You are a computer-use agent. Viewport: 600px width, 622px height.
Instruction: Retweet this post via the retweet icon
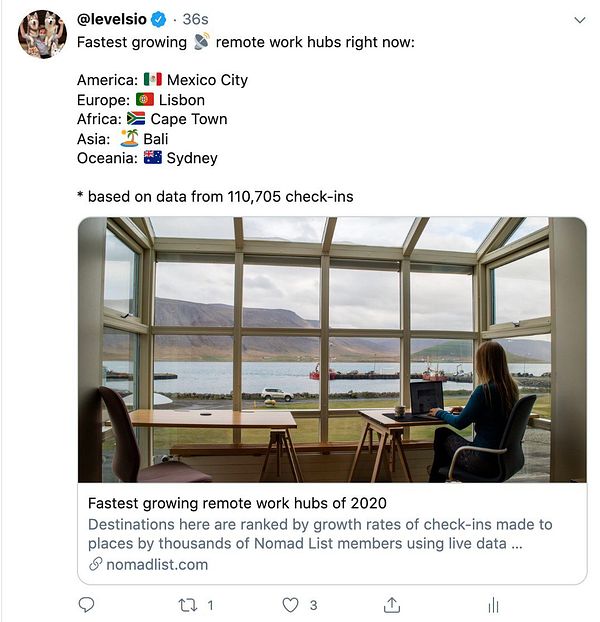point(188,605)
